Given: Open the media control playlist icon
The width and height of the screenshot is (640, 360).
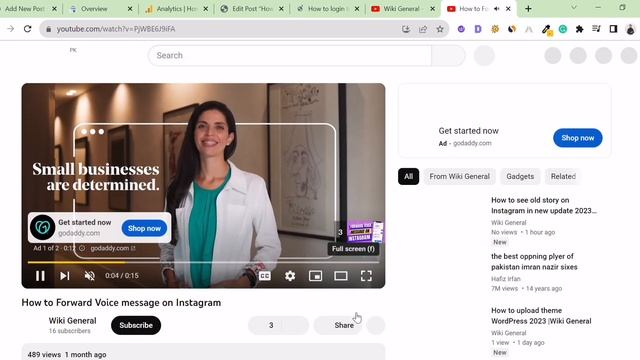Looking at the screenshot, I should (x=596, y=29).
